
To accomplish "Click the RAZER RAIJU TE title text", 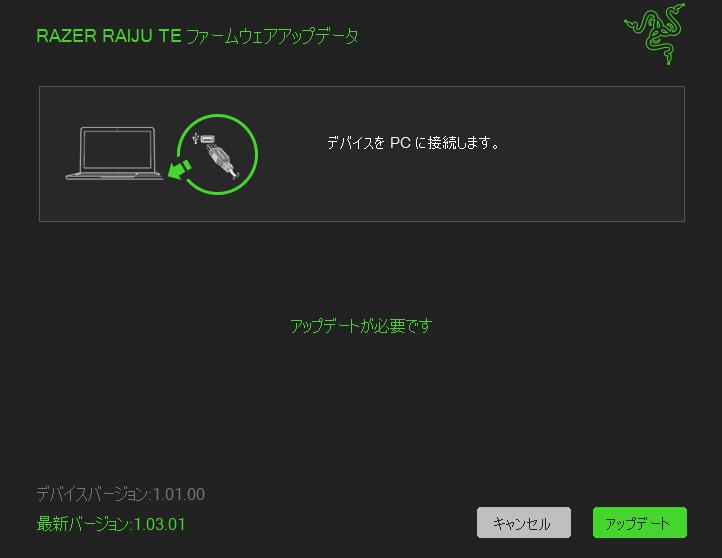I will 109,36.
